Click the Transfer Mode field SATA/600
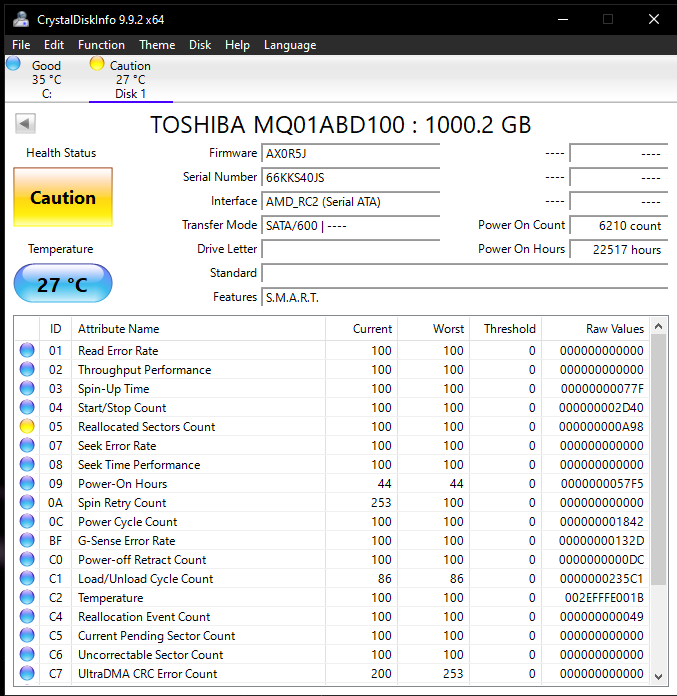This screenshot has height=696, width=677. coord(351,225)
